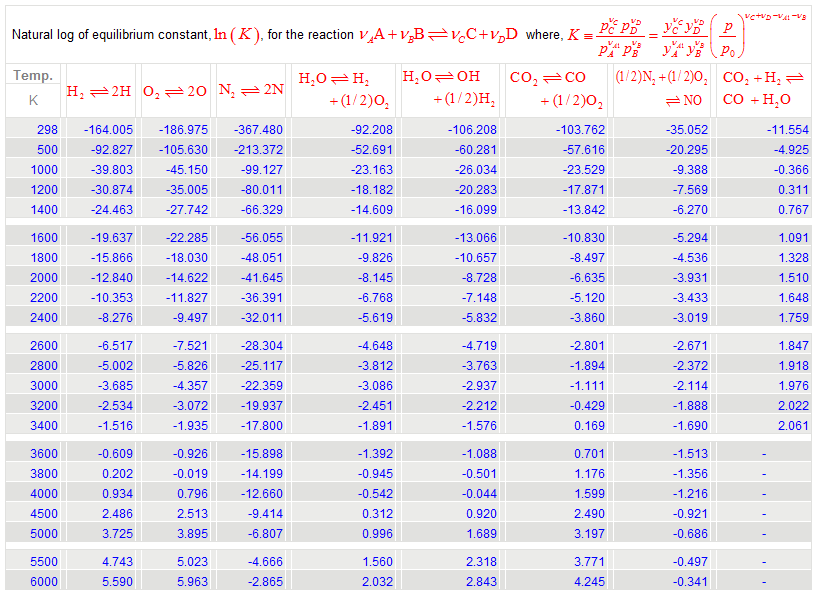Click value -1.111 in the 3000 row
The height and width of the screenshot is (595, 817).
pos(587,386)
